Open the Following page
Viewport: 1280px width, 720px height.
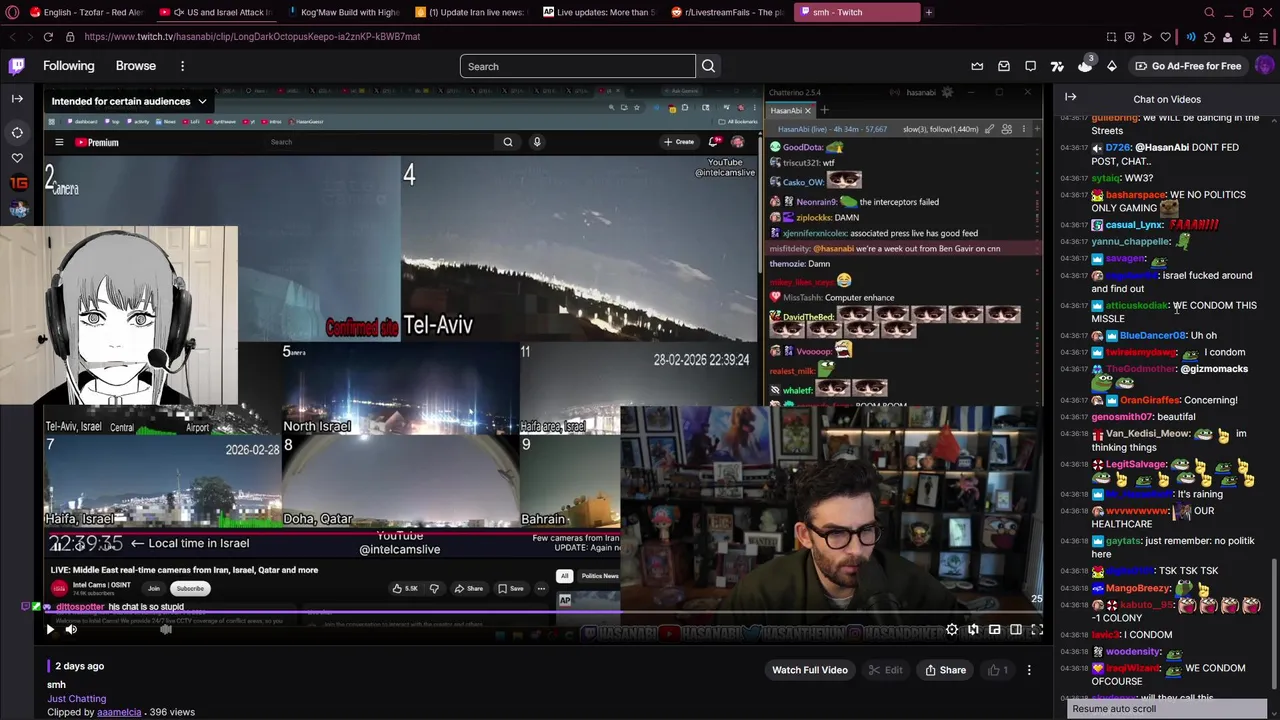click(x=68, y=66)
